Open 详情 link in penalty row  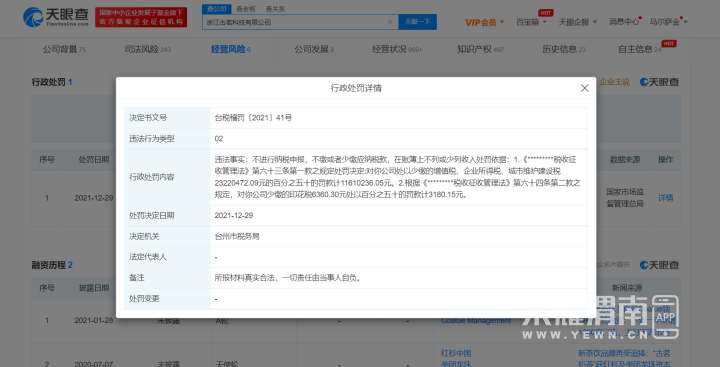pyautogui.click(x=665, y=198)
